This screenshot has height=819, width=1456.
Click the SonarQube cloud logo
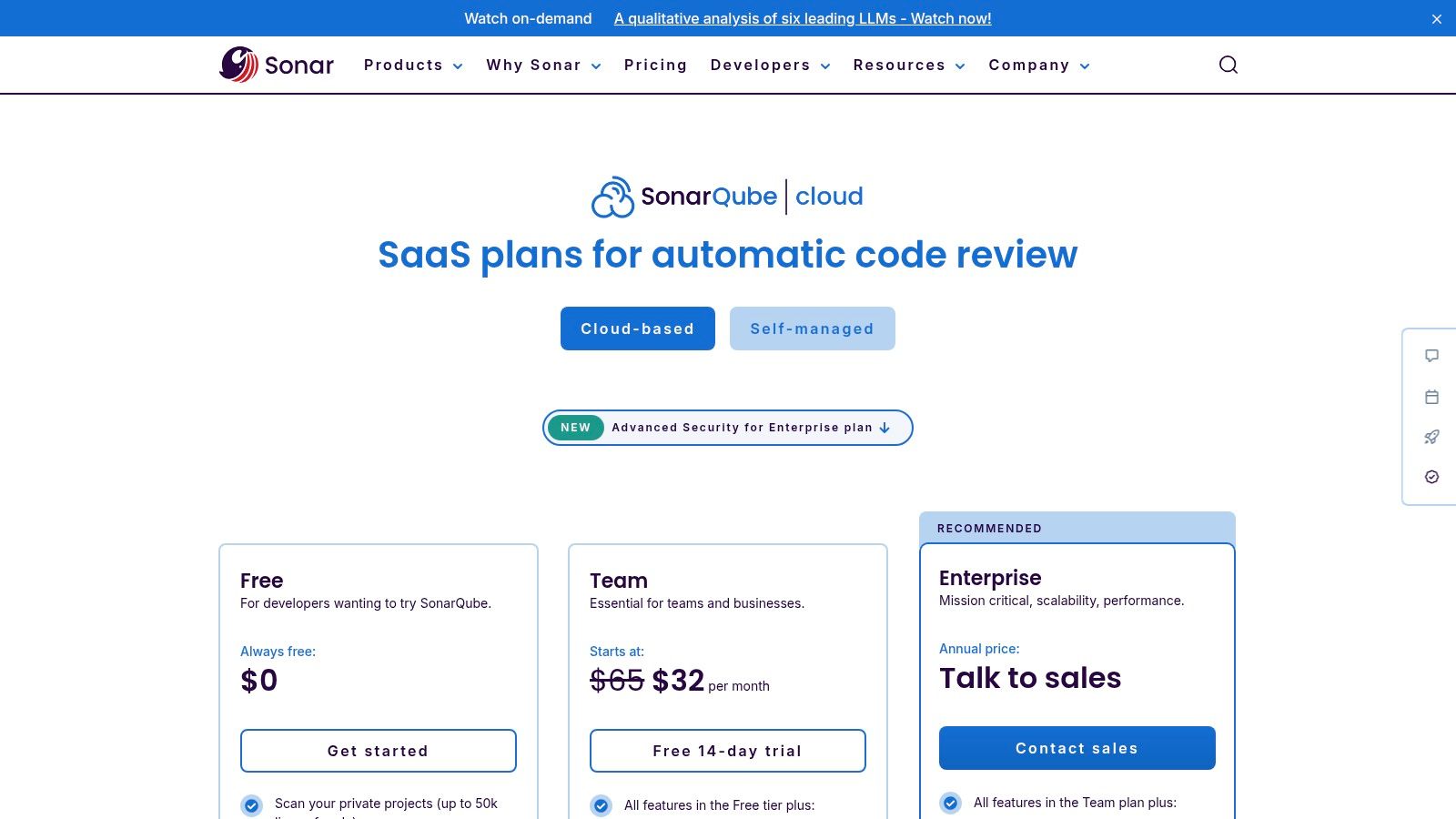(727, 196)
